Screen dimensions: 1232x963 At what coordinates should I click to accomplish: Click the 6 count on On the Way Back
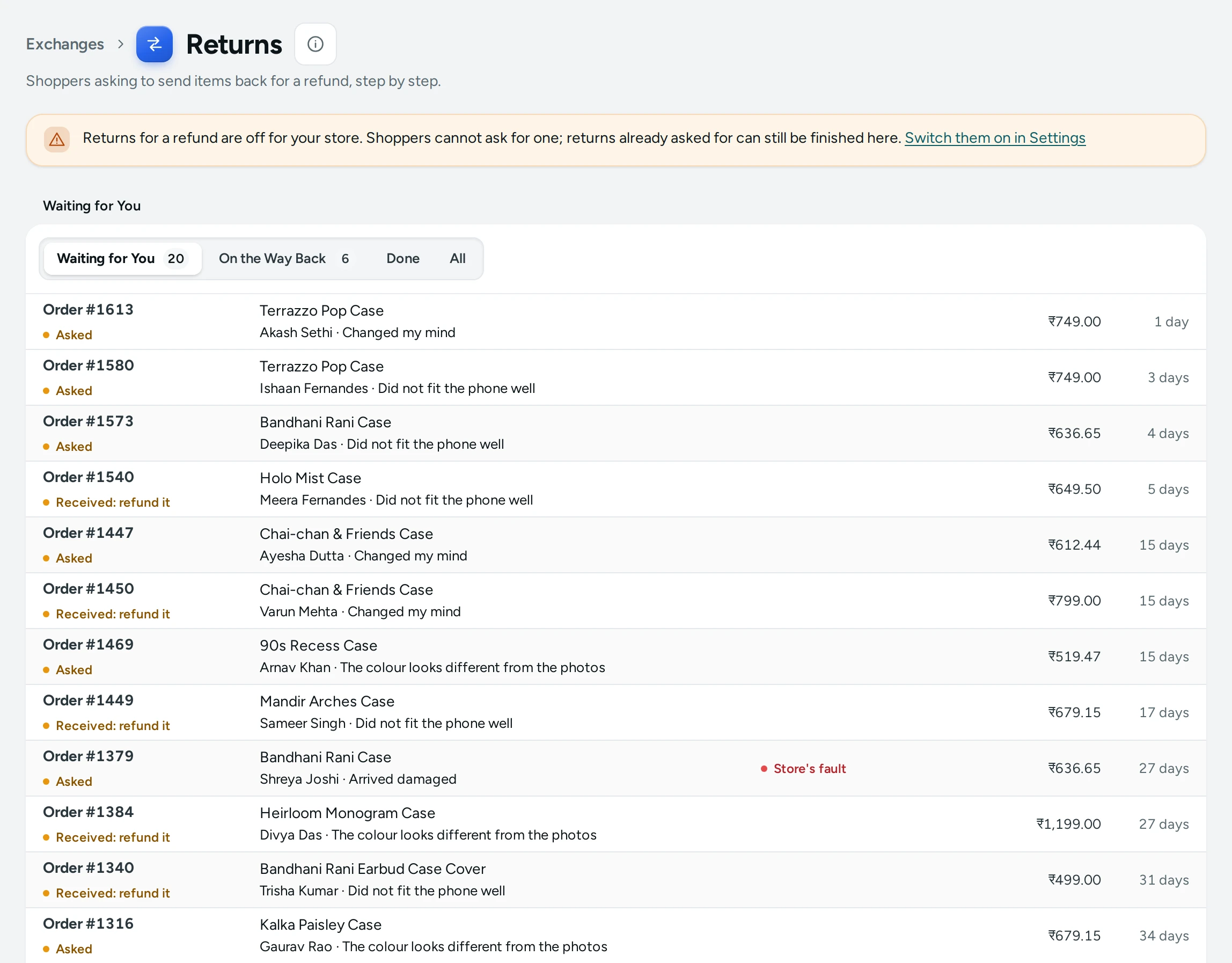coord(345,259)
